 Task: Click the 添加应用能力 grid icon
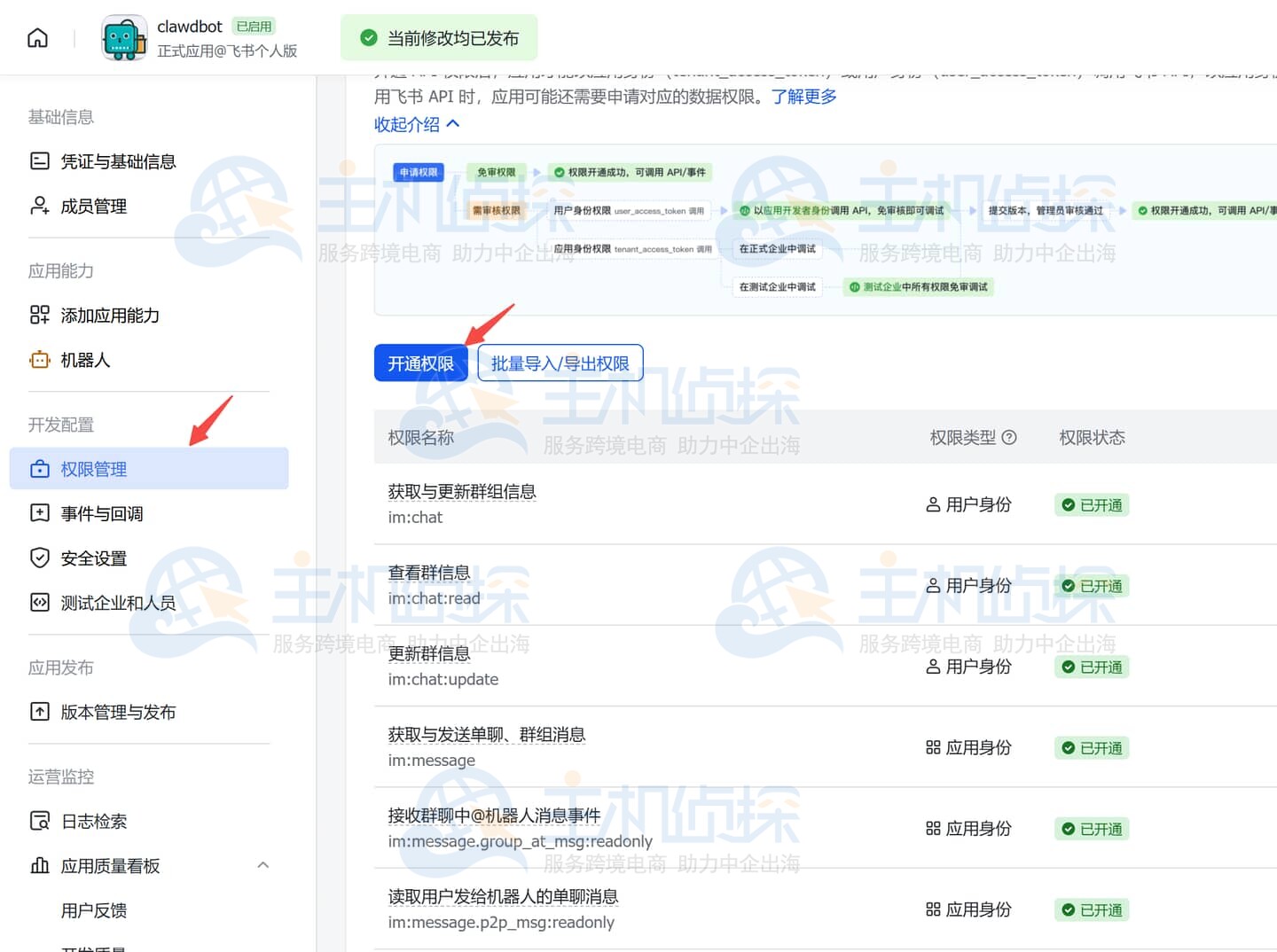pyautogui.click(x=40, y=315)
